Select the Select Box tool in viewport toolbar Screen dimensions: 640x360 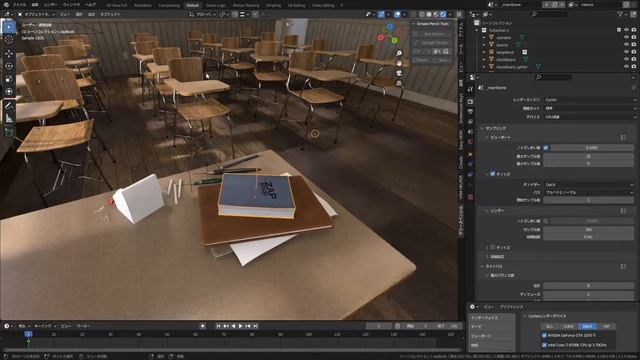pos(9,27)
